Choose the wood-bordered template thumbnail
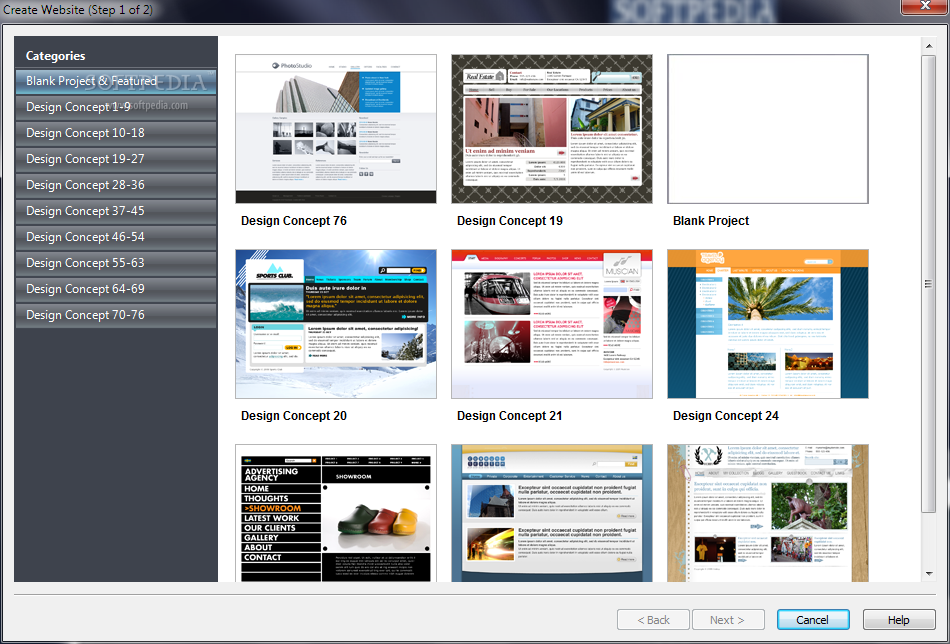The image size is (950, 644). pyautogui.click(x=768, y=514)
